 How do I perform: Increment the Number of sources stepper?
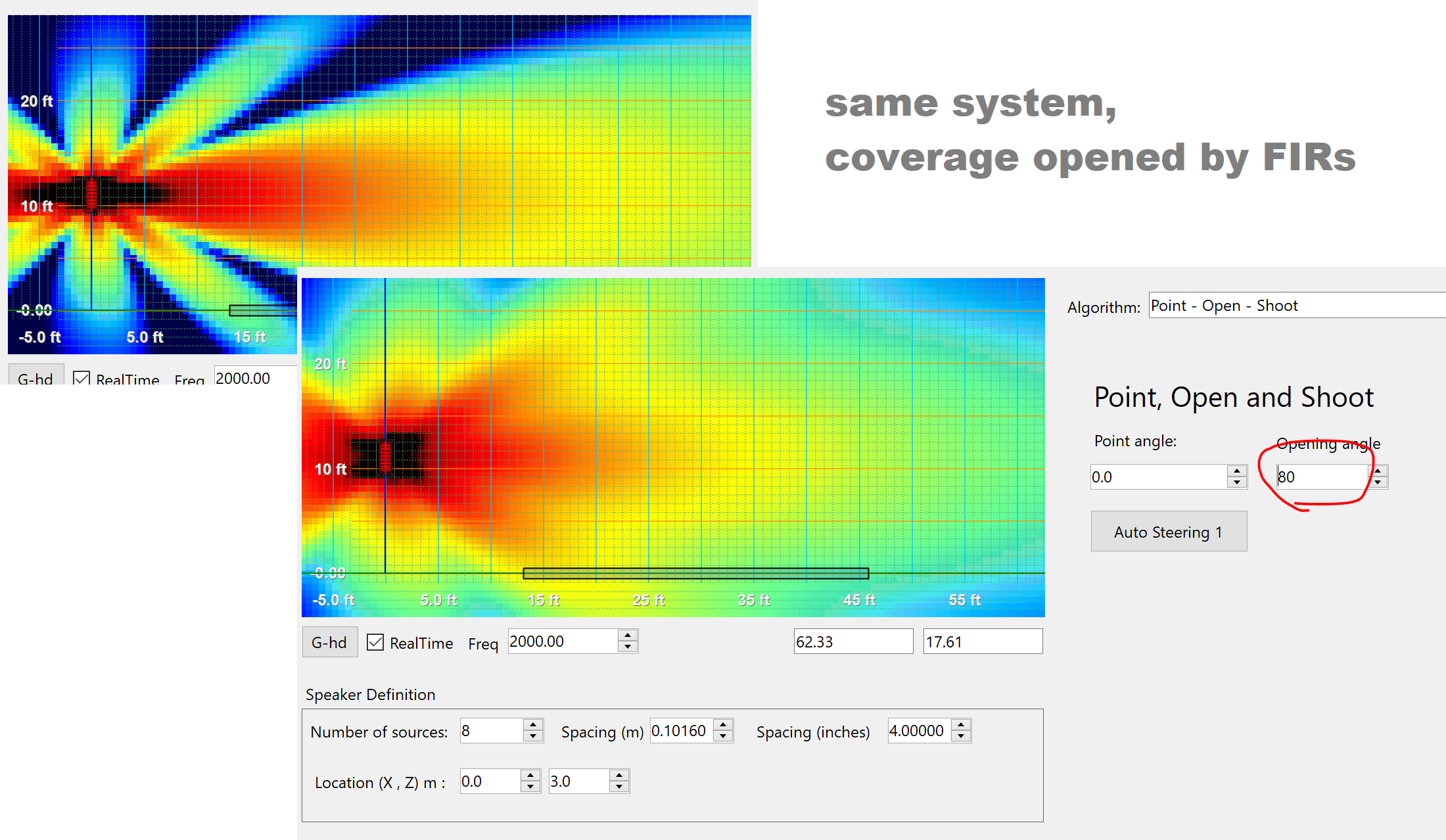coord(534,725)
